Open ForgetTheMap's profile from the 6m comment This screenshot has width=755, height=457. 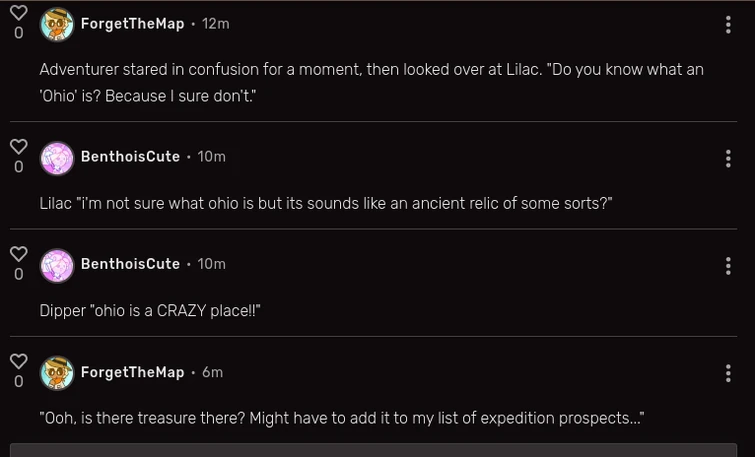click(132, 372)
